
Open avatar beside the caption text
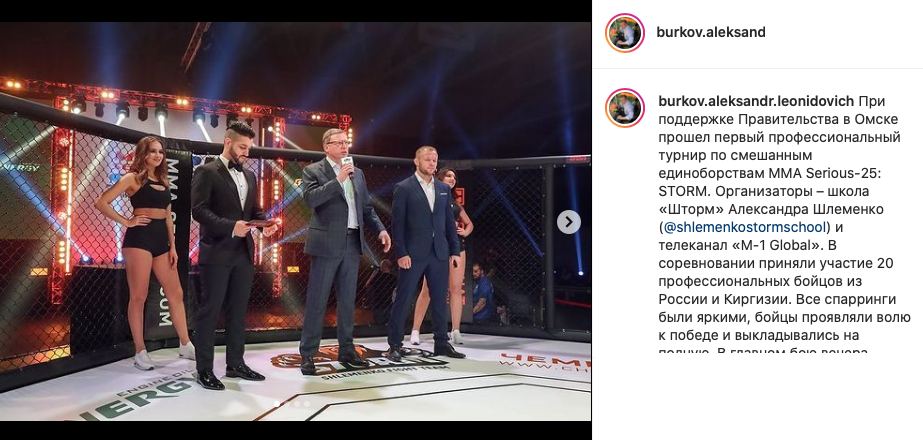point(625,108)
